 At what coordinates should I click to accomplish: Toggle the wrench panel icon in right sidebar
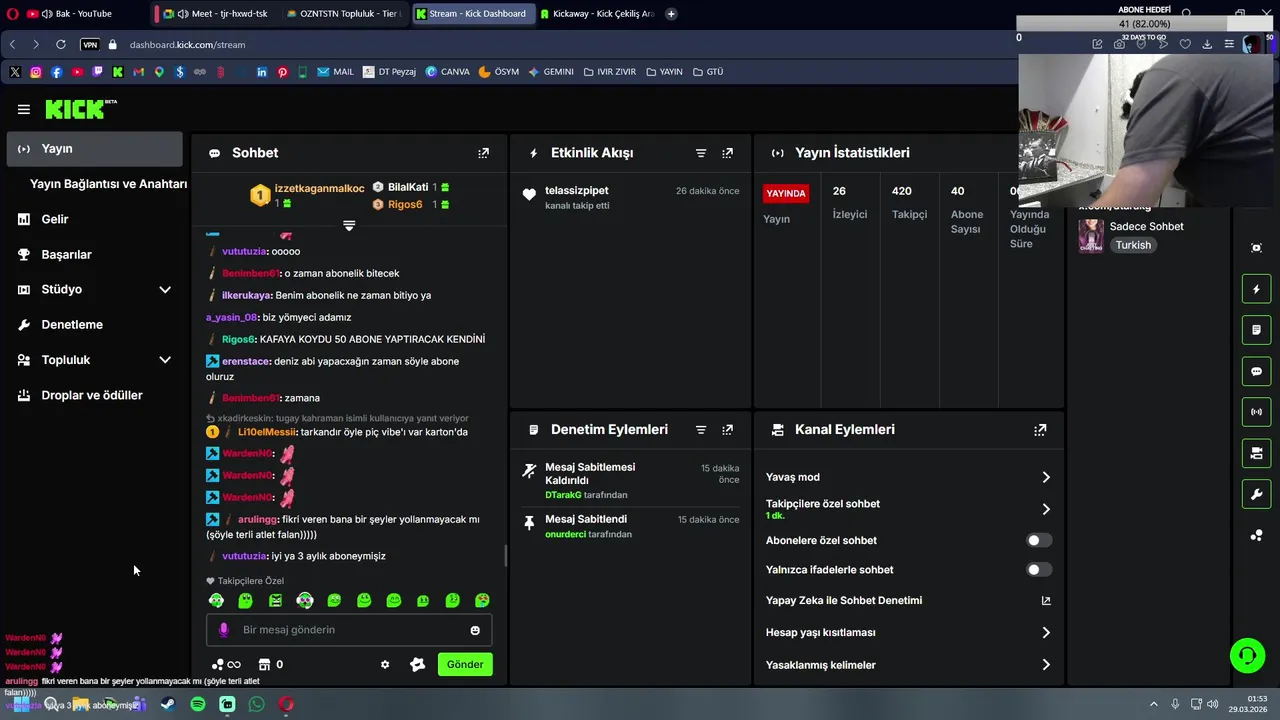coord(1257,494)
